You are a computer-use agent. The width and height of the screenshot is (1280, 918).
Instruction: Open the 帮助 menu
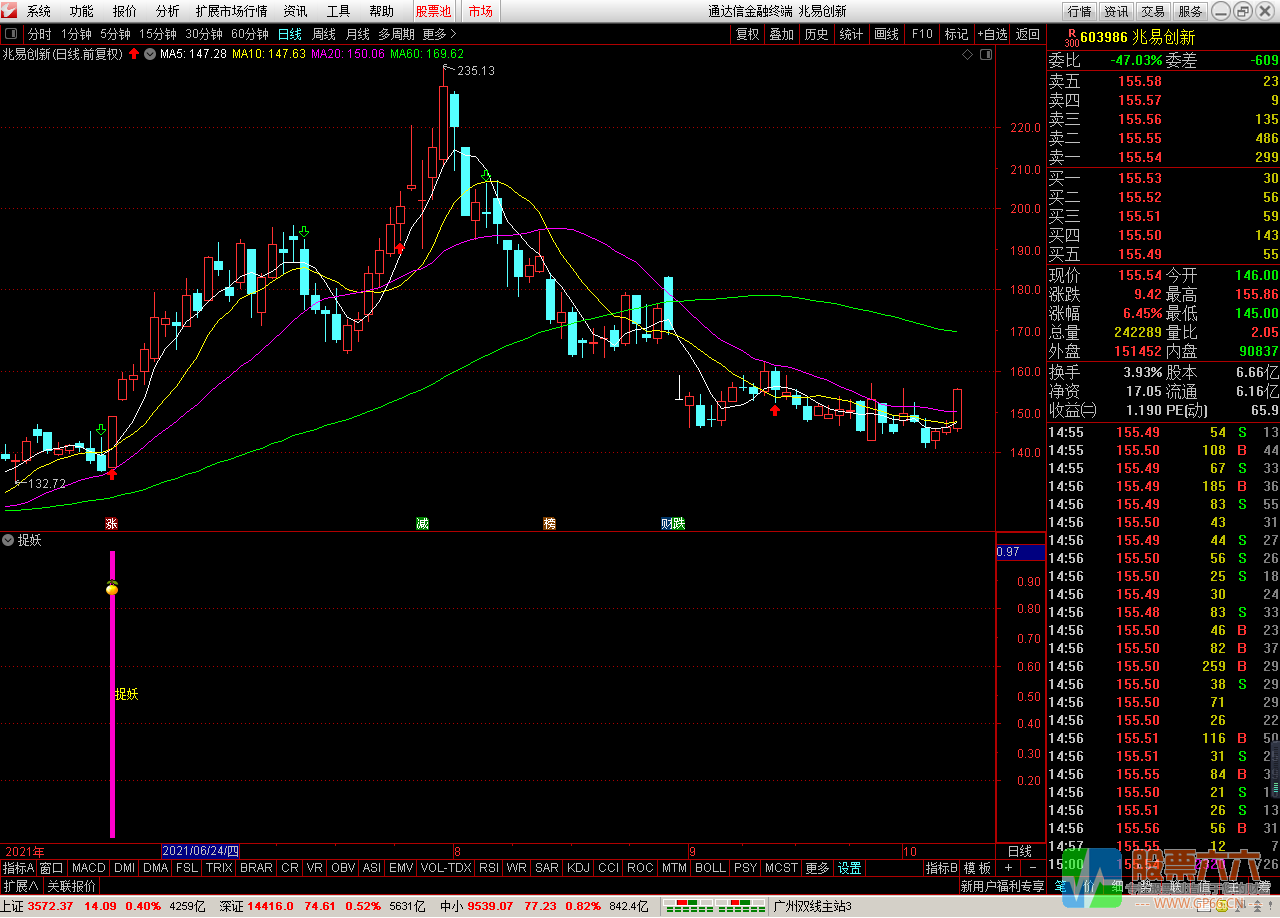(382, 12)
